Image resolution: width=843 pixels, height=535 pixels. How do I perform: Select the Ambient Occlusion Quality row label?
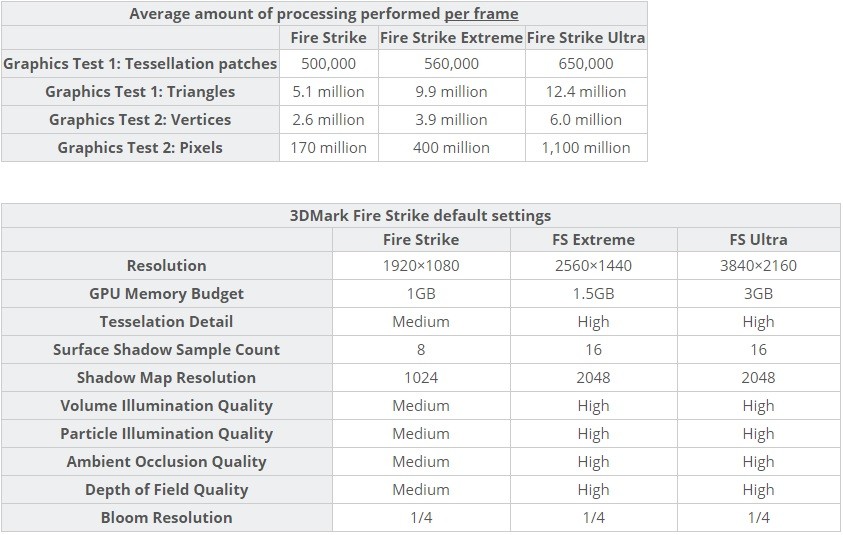tap(167, 461)
